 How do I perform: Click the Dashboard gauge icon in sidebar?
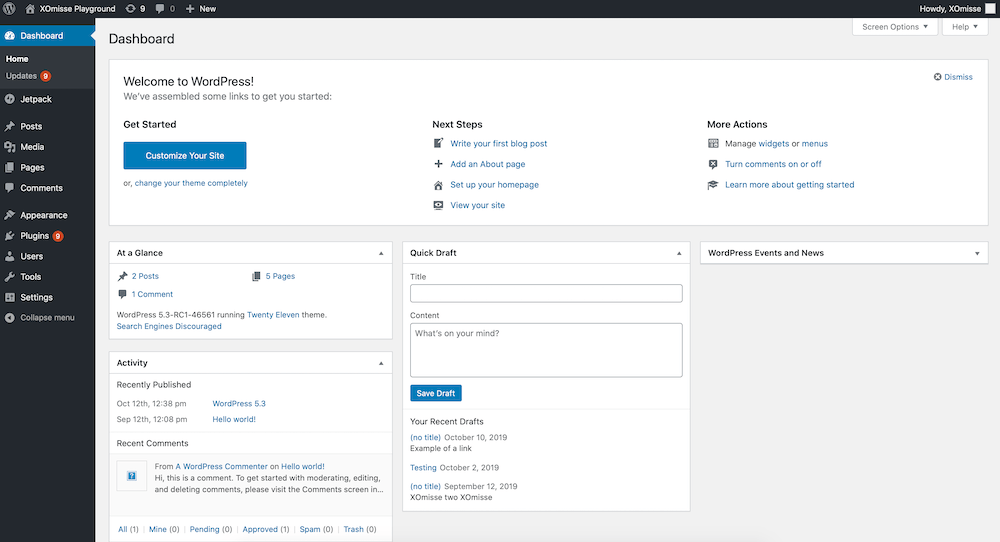(x=10, y=36)
